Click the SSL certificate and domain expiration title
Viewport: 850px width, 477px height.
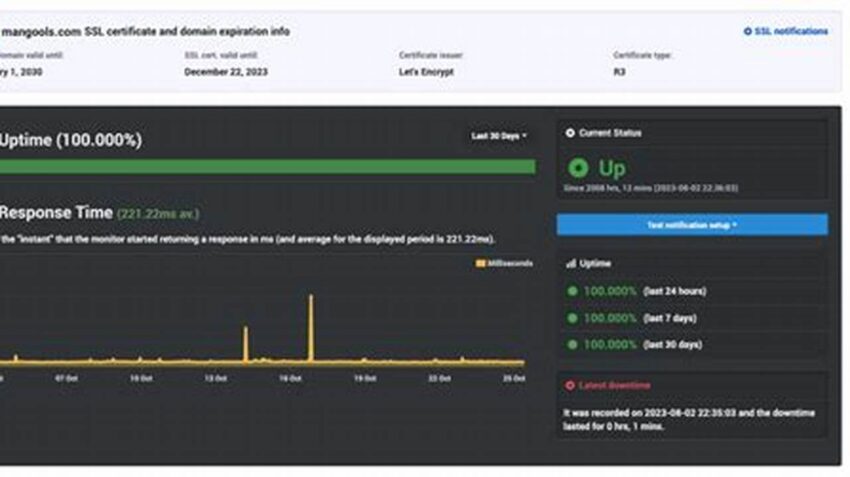click(145, 31)
